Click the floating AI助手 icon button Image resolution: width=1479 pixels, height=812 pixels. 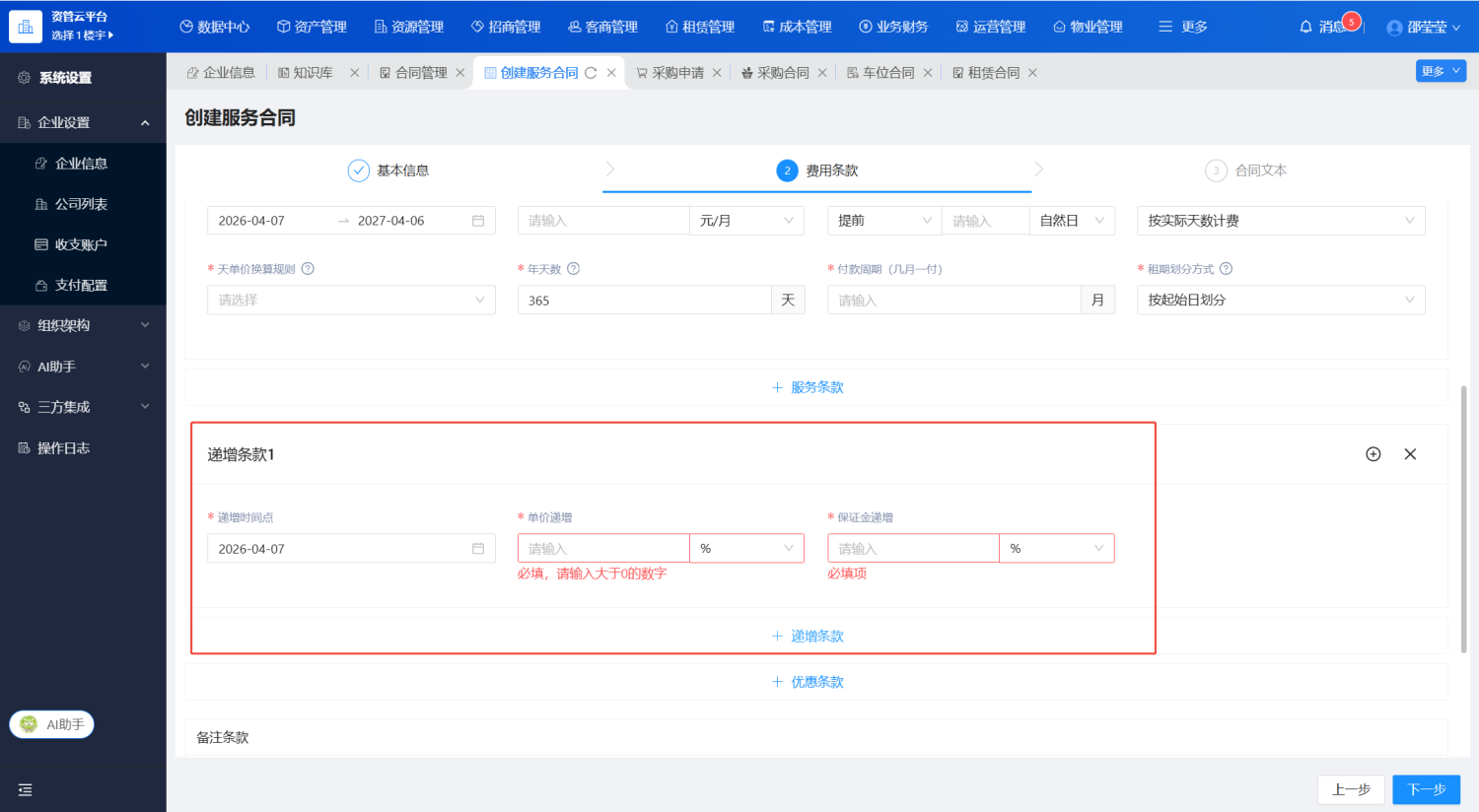(x=51, y=724)
